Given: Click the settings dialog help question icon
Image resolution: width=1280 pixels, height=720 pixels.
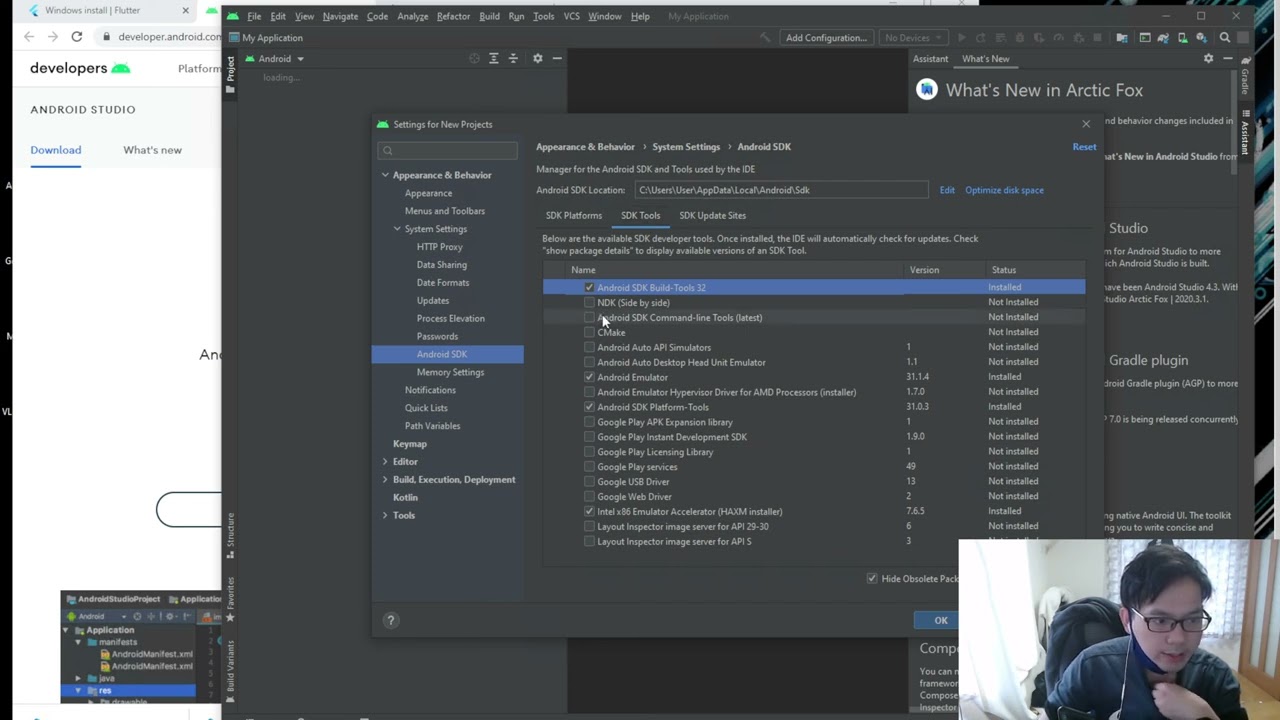Looking at the screenshot, I should click(x=391, y=620).
